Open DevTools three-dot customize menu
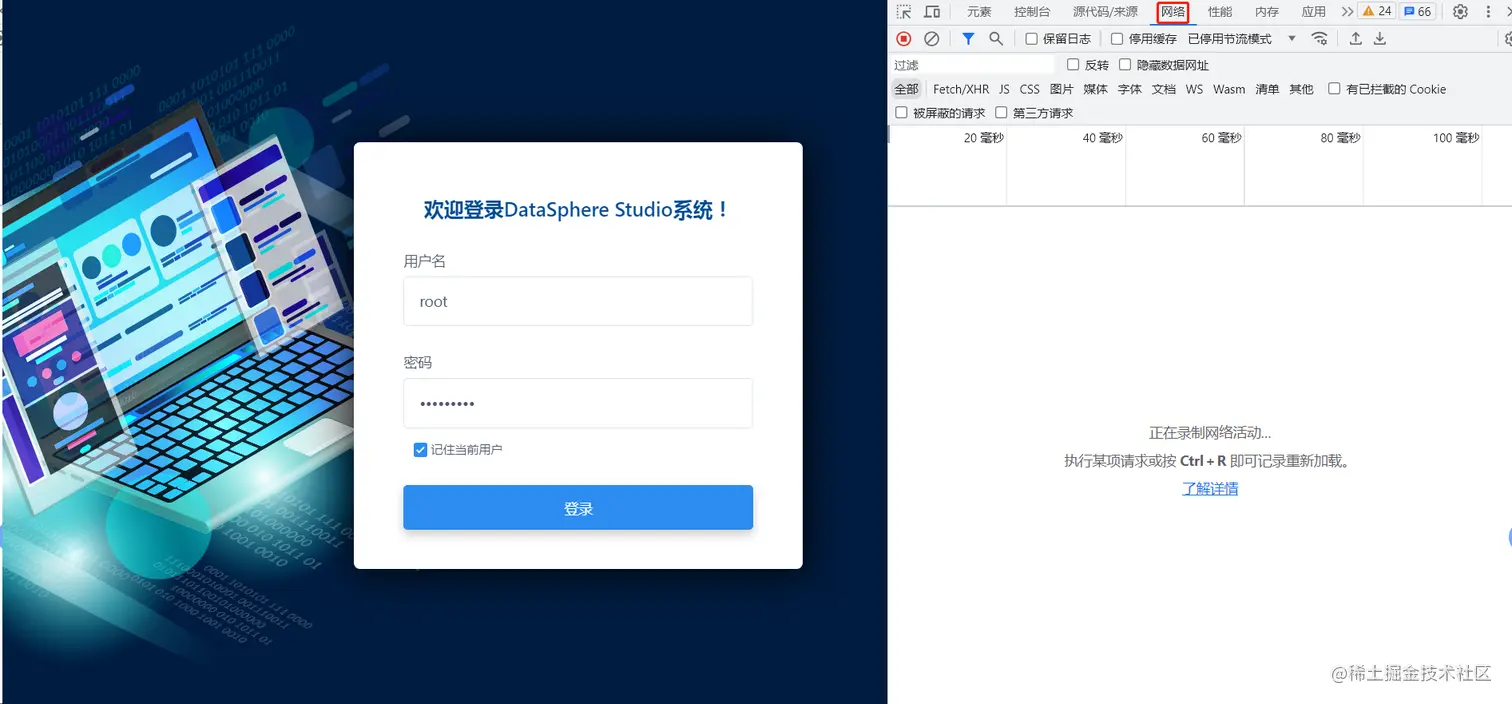The image size is (1512, 704). (1488, 12)
